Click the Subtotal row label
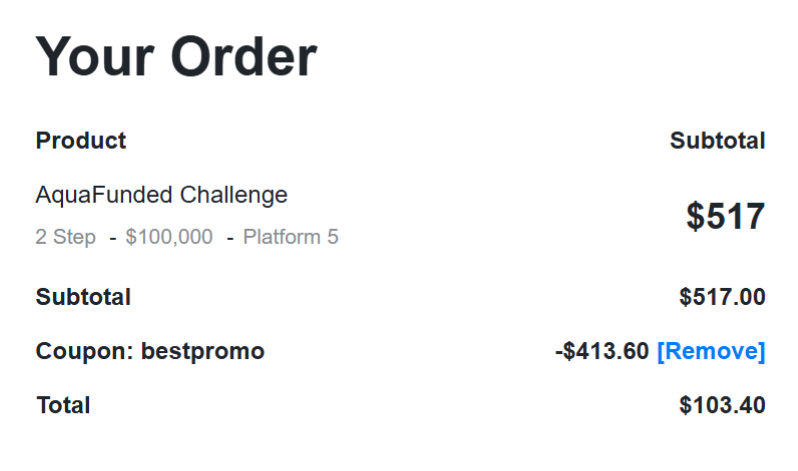The image size is (798, 471). coord(83,297)
